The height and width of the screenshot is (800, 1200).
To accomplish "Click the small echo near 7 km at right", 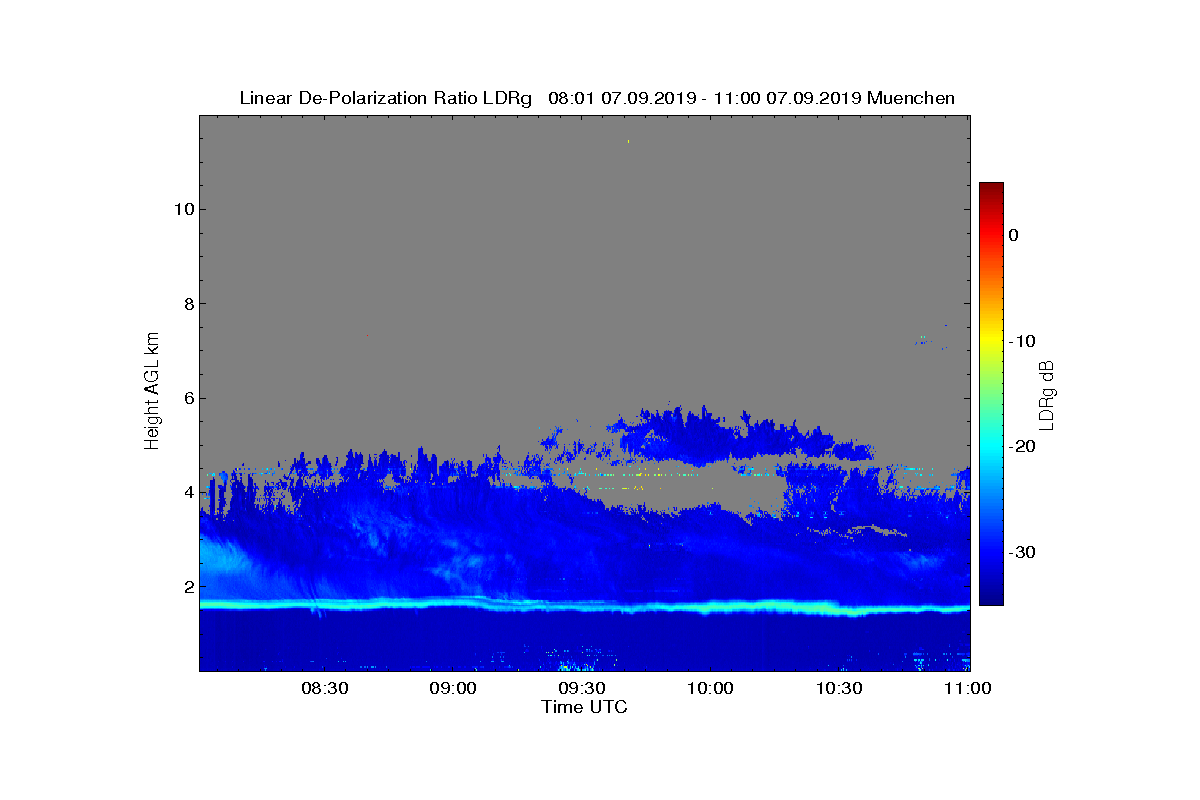I will 930,341.
